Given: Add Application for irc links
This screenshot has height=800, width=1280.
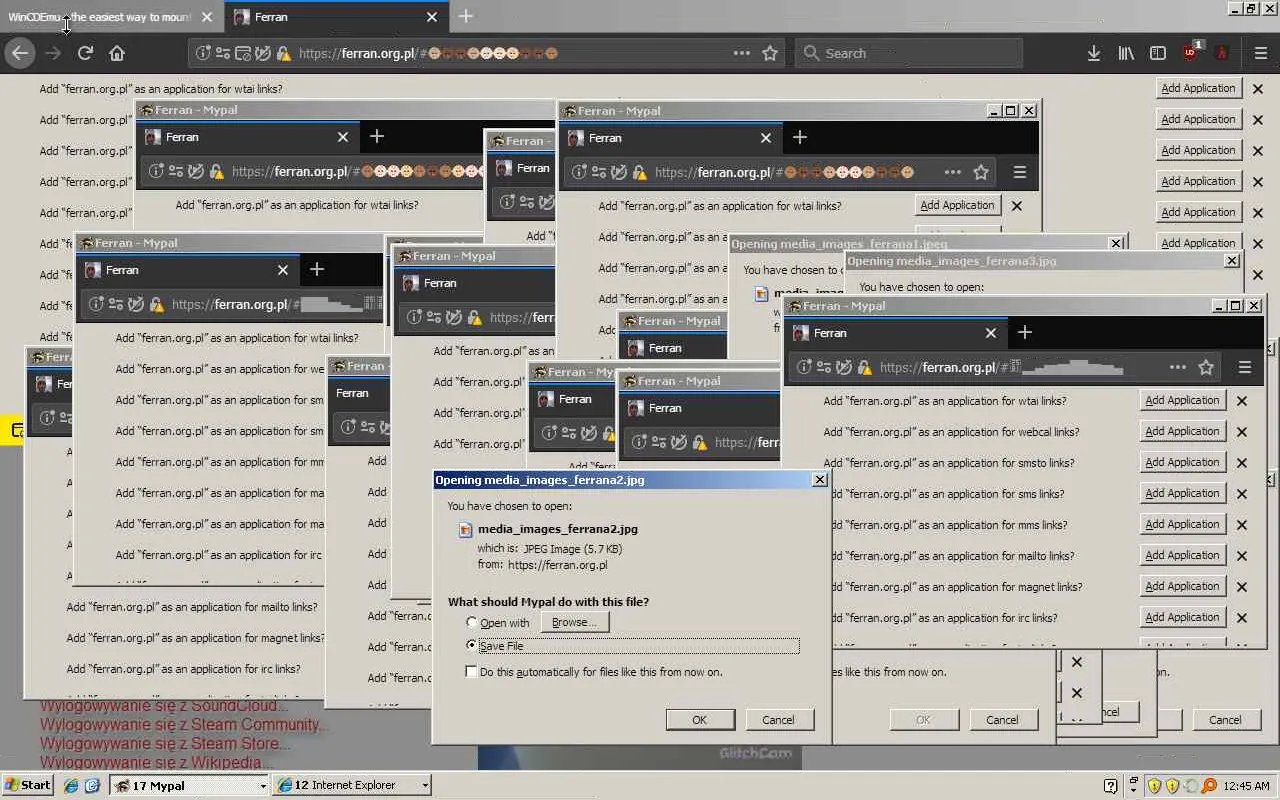Looking at the screenshot, I should coord(1182,618).
